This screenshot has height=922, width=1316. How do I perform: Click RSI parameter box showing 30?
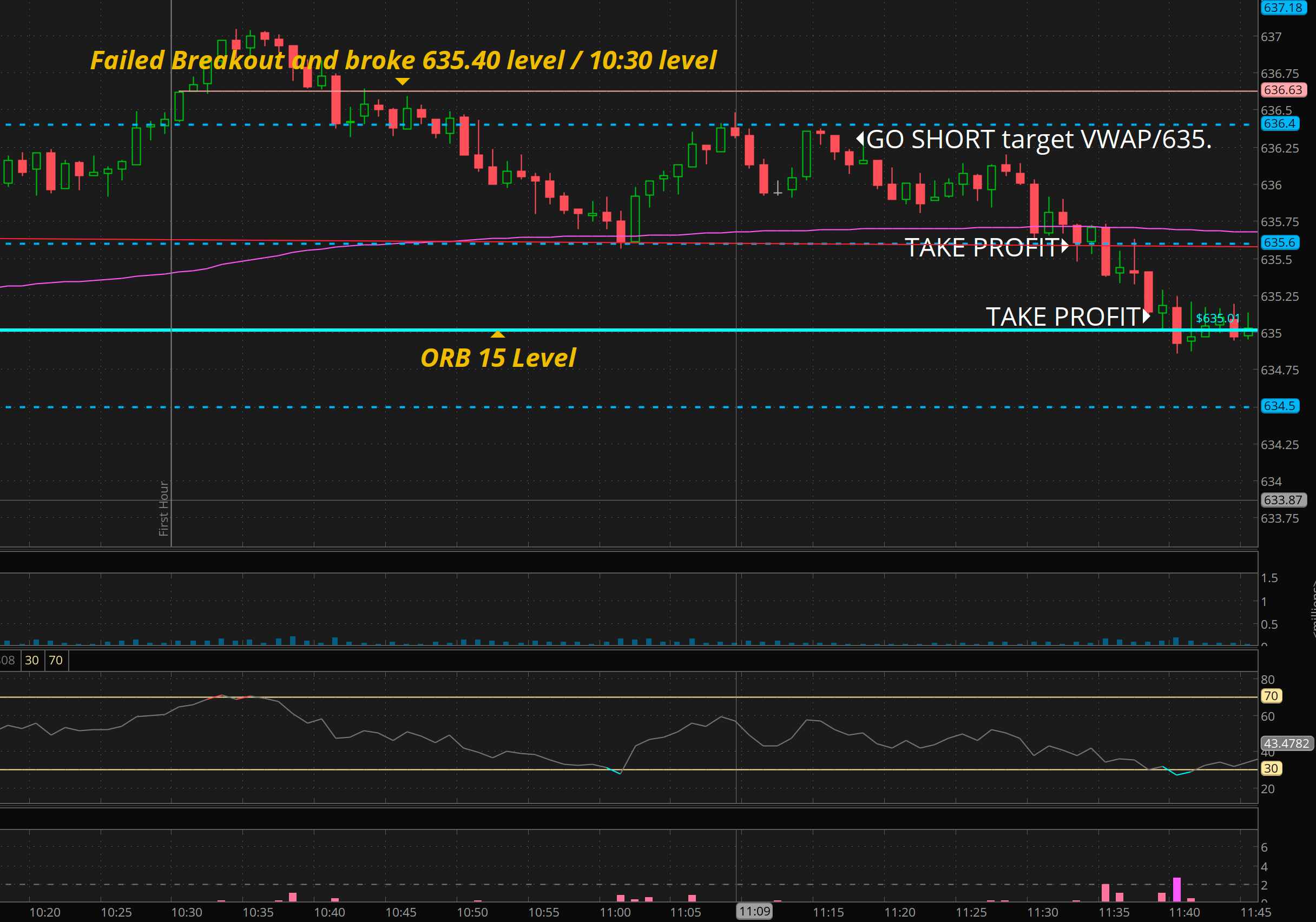[32, 660]
